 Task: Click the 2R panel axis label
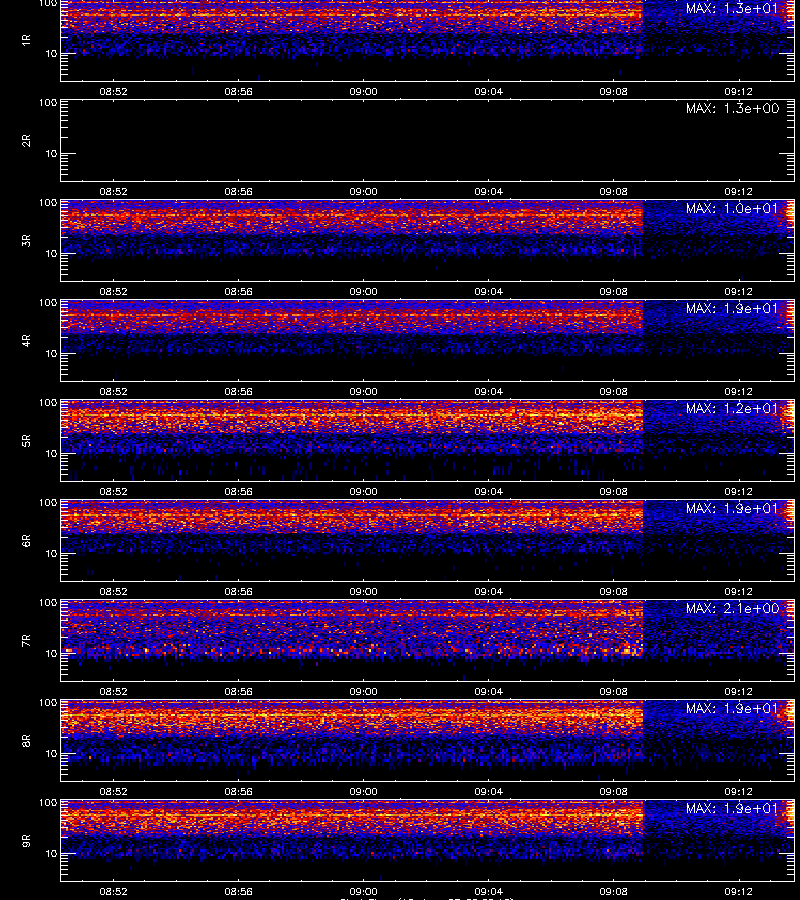click(x=26, y=141)
